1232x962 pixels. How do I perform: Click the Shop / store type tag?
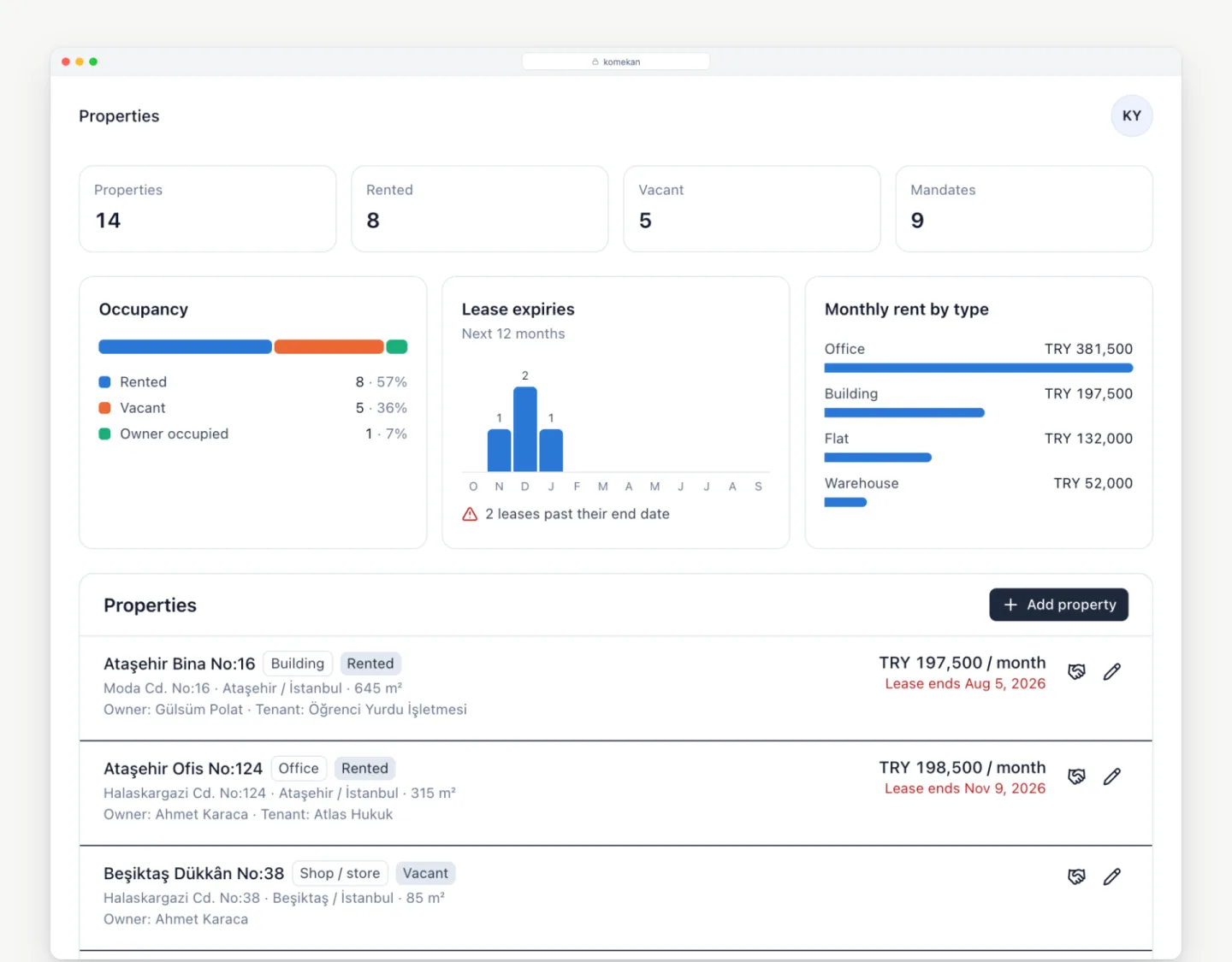pos(340,873)
